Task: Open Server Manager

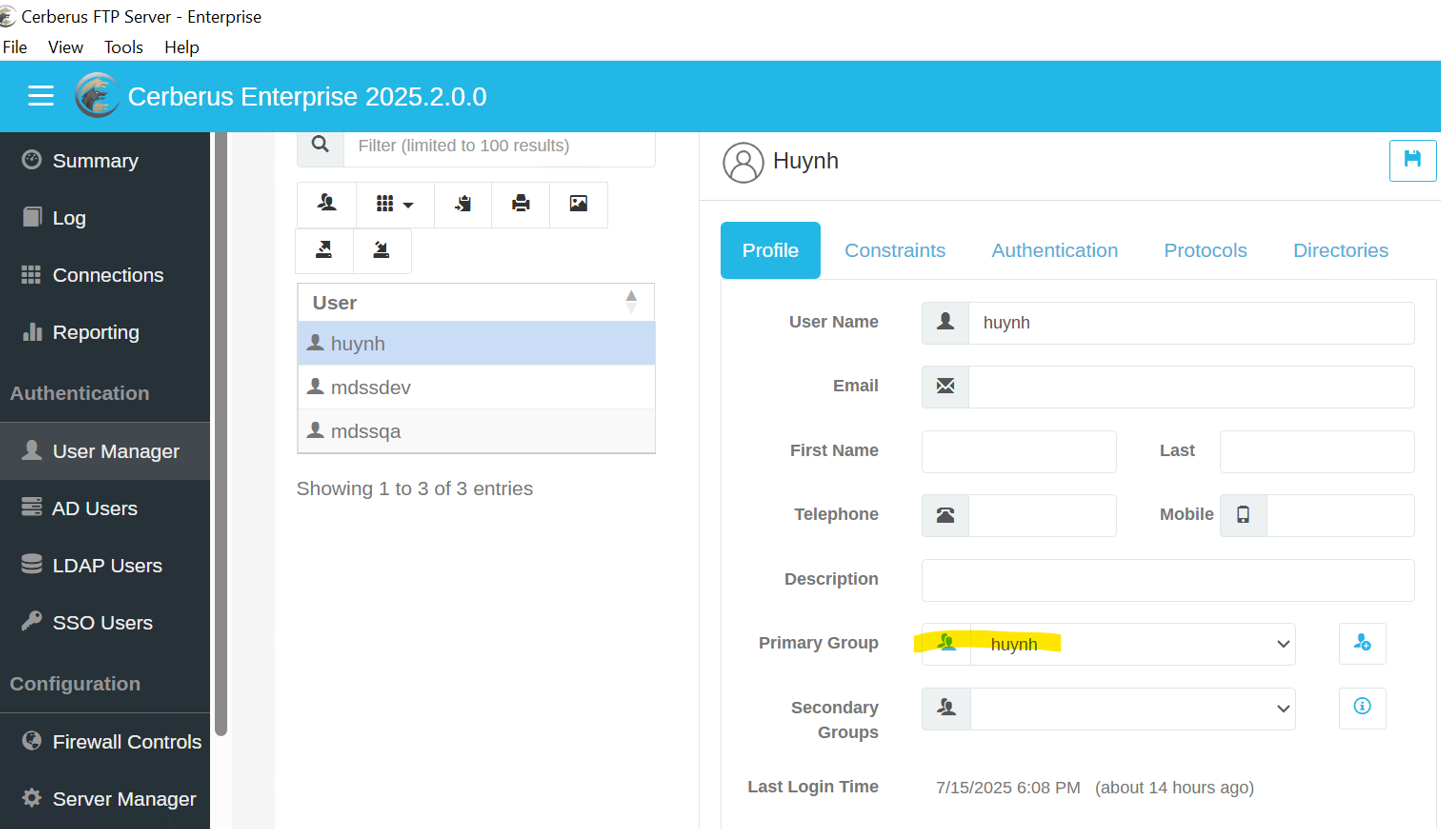Action: (x=105, y=799)
